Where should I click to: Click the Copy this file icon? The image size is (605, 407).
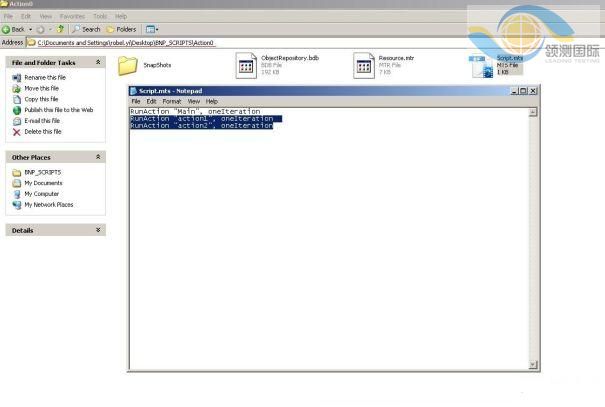tap(17, 99)
